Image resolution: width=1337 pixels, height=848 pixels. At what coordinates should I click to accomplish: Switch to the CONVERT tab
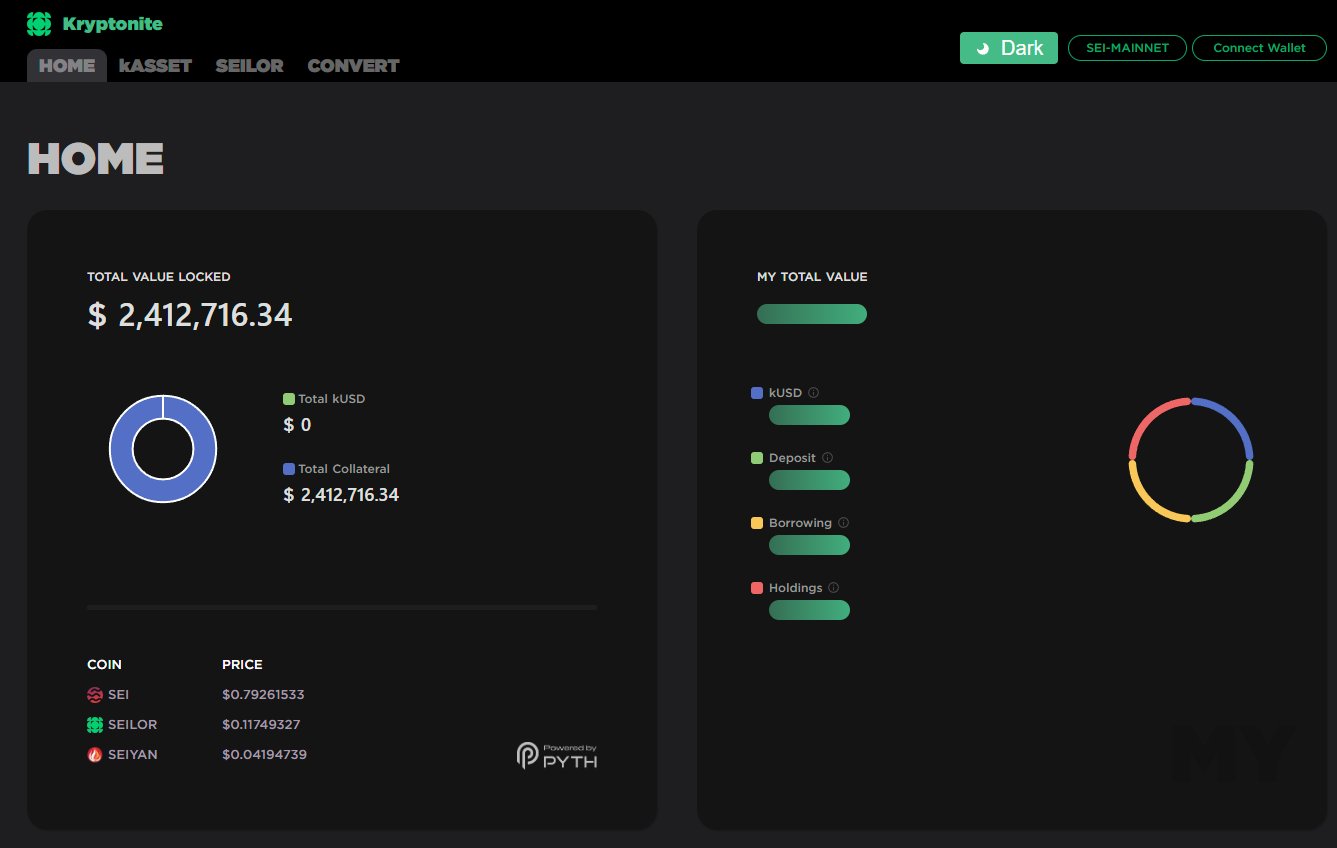(353, 65)
